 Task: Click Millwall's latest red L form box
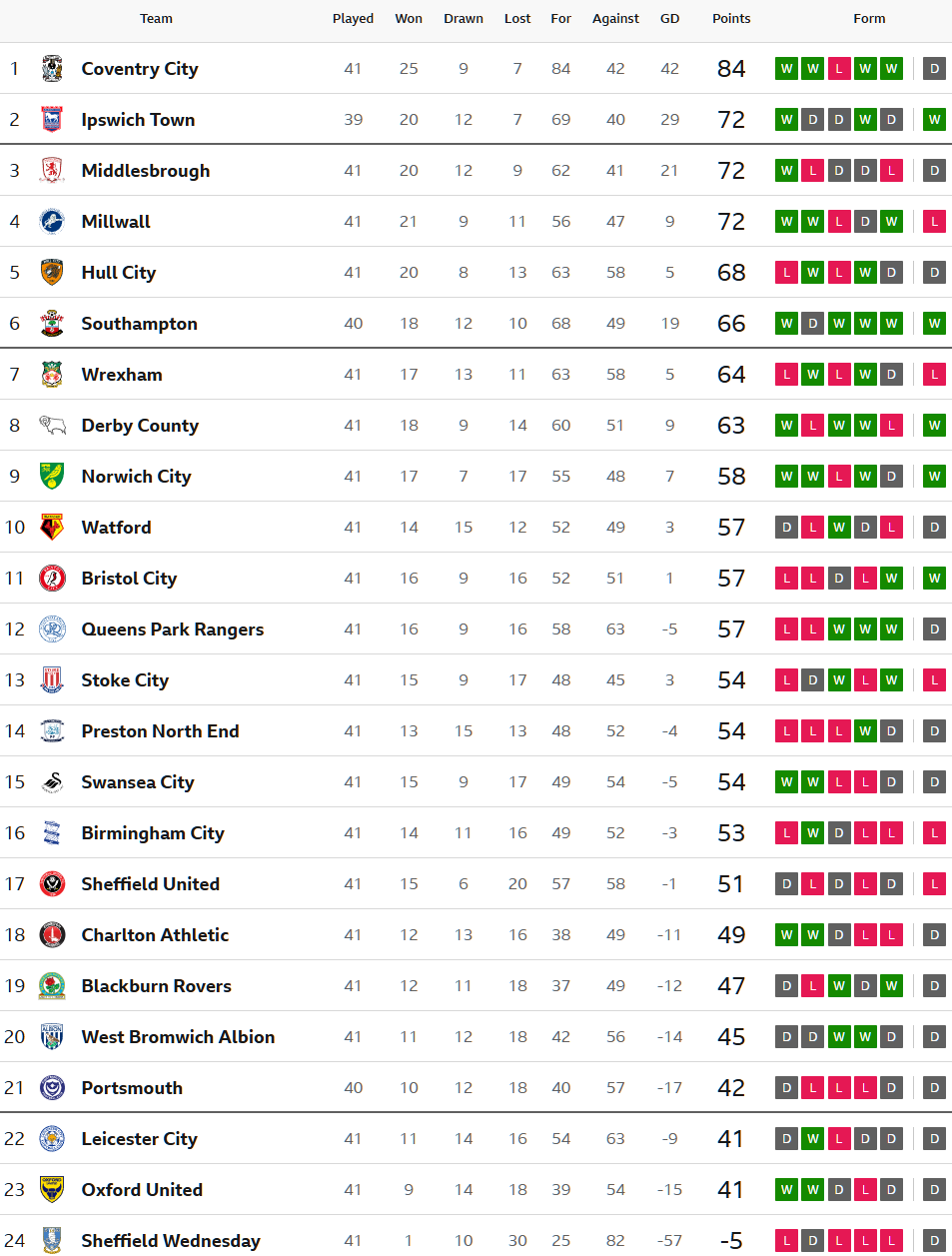click(934, 222)
